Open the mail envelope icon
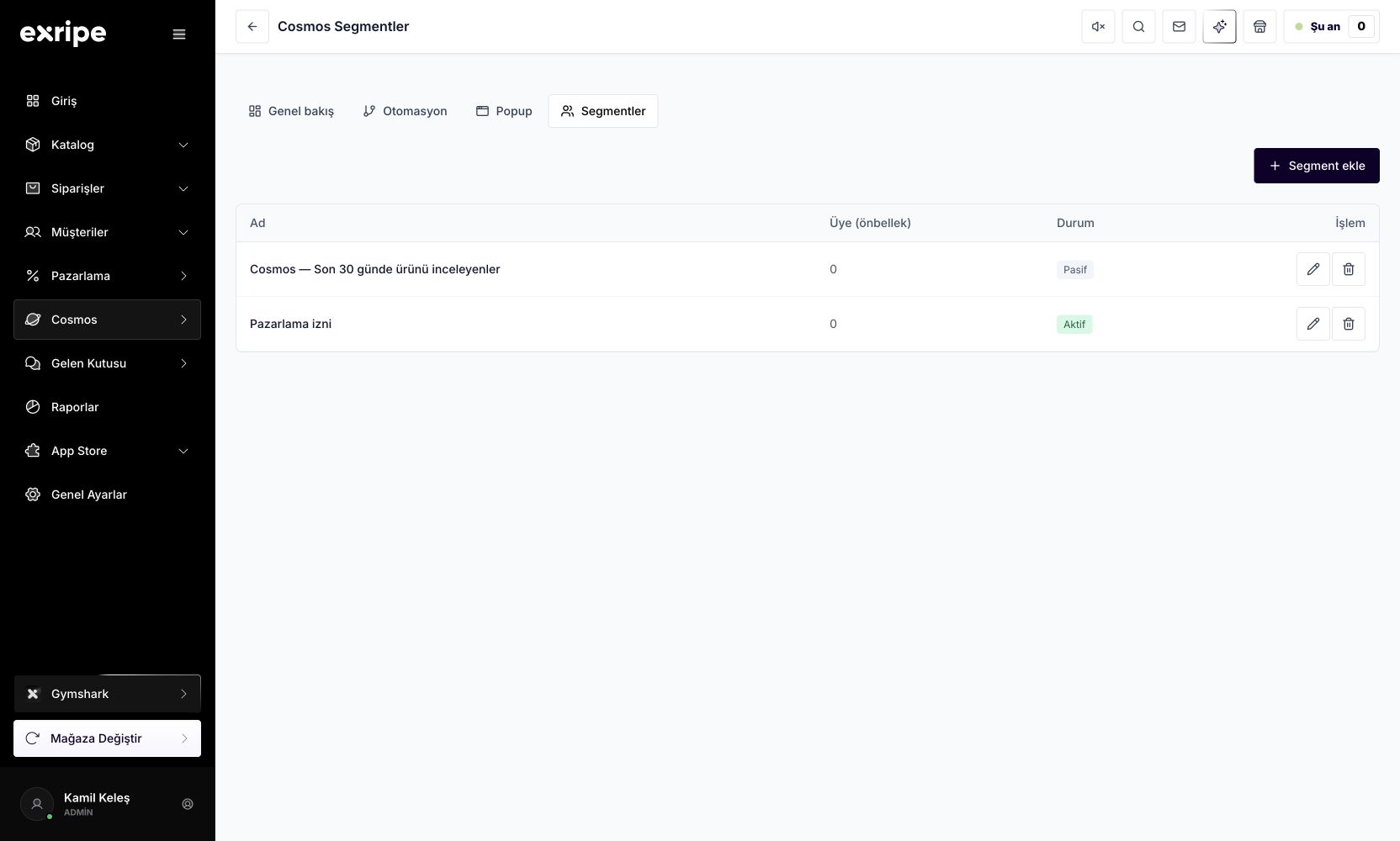The image size is (1400, 841). [1179, 27]
